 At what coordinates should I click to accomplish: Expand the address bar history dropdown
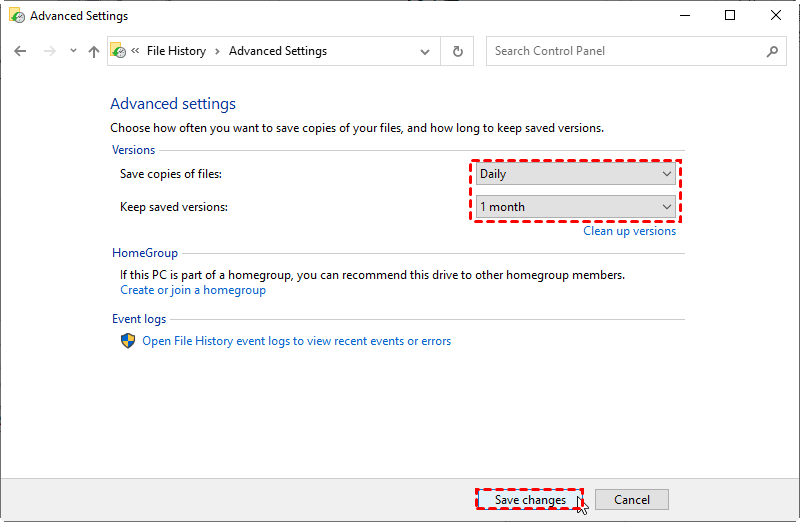pos(425,51)
